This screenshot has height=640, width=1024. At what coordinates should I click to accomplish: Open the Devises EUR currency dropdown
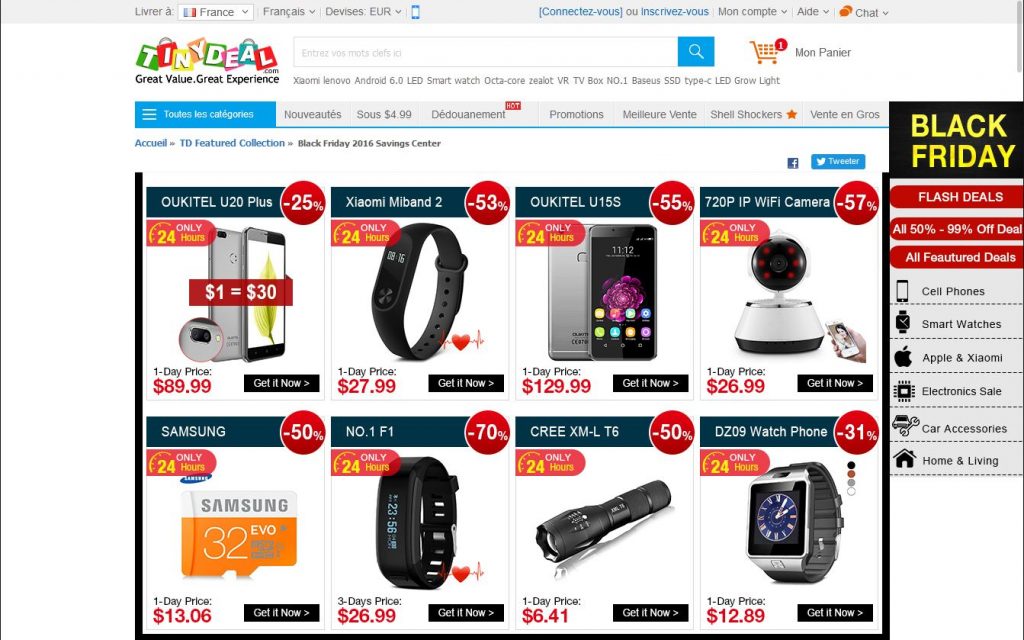point(363,12)
